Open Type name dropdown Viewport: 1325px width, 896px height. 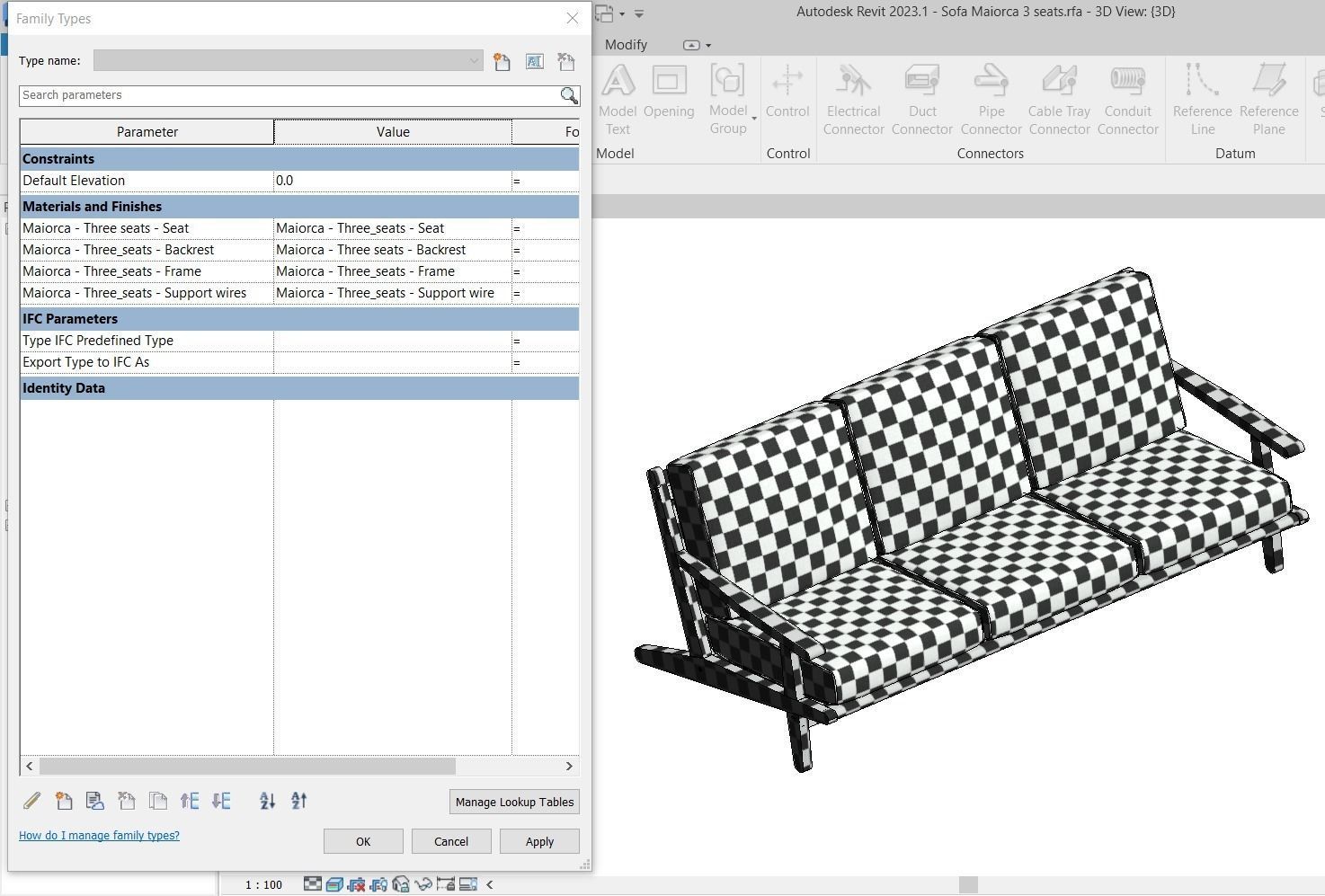point(474,61)
